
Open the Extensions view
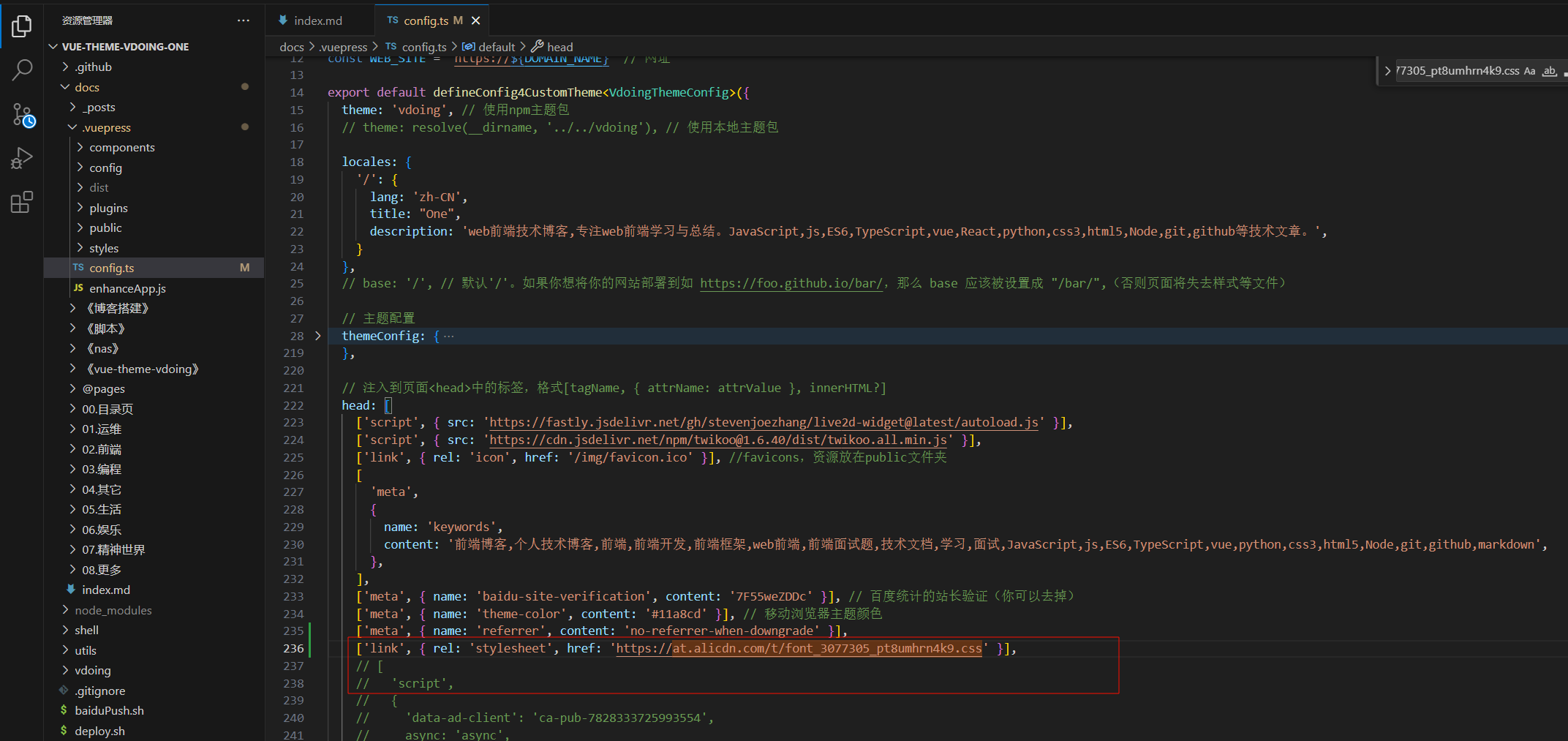[22, 202]
